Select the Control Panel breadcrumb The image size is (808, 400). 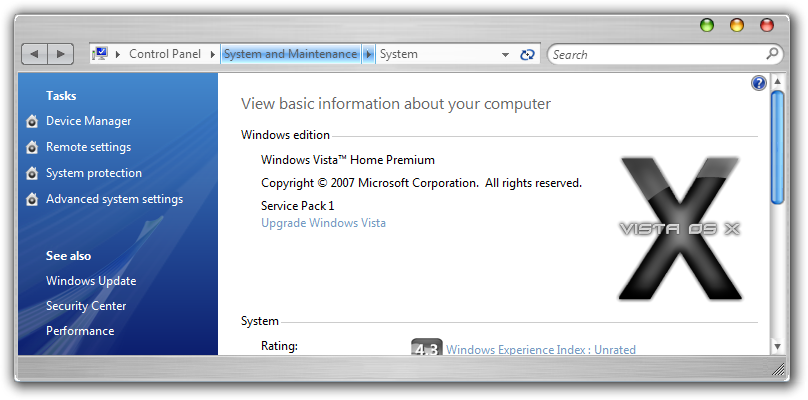[165, 54]
